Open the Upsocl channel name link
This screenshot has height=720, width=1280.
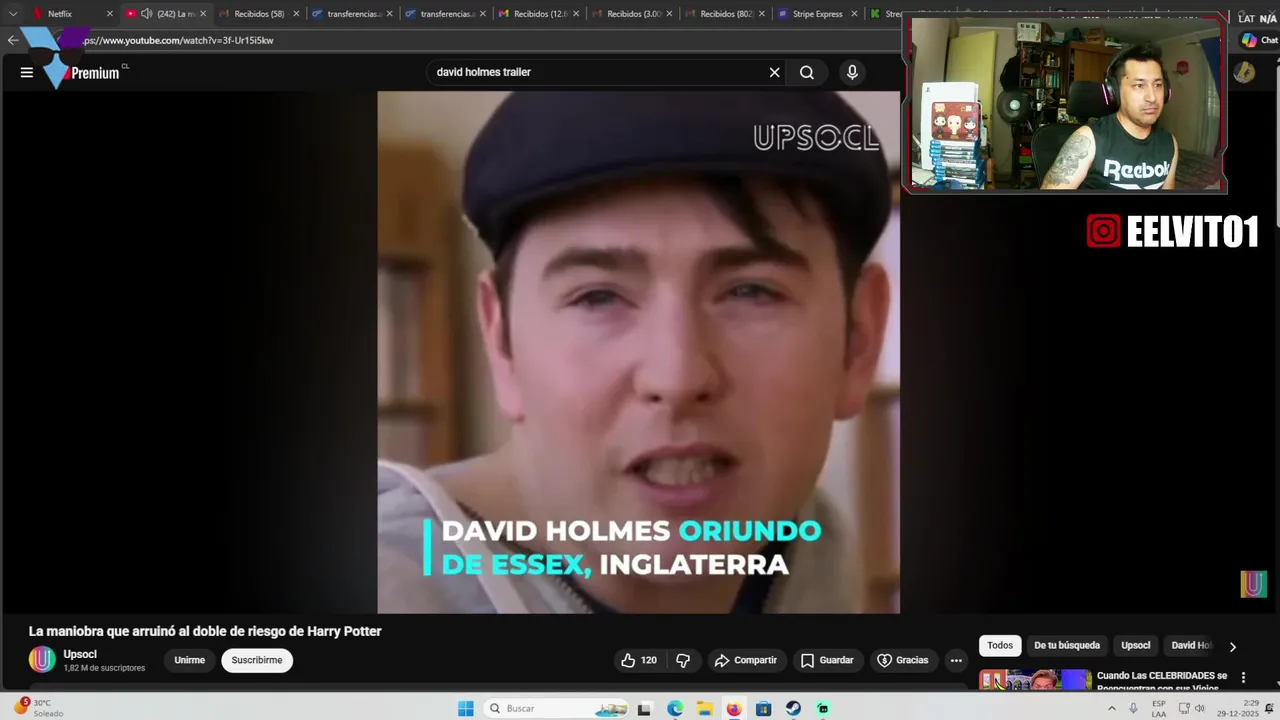click(x=80, y=654)
